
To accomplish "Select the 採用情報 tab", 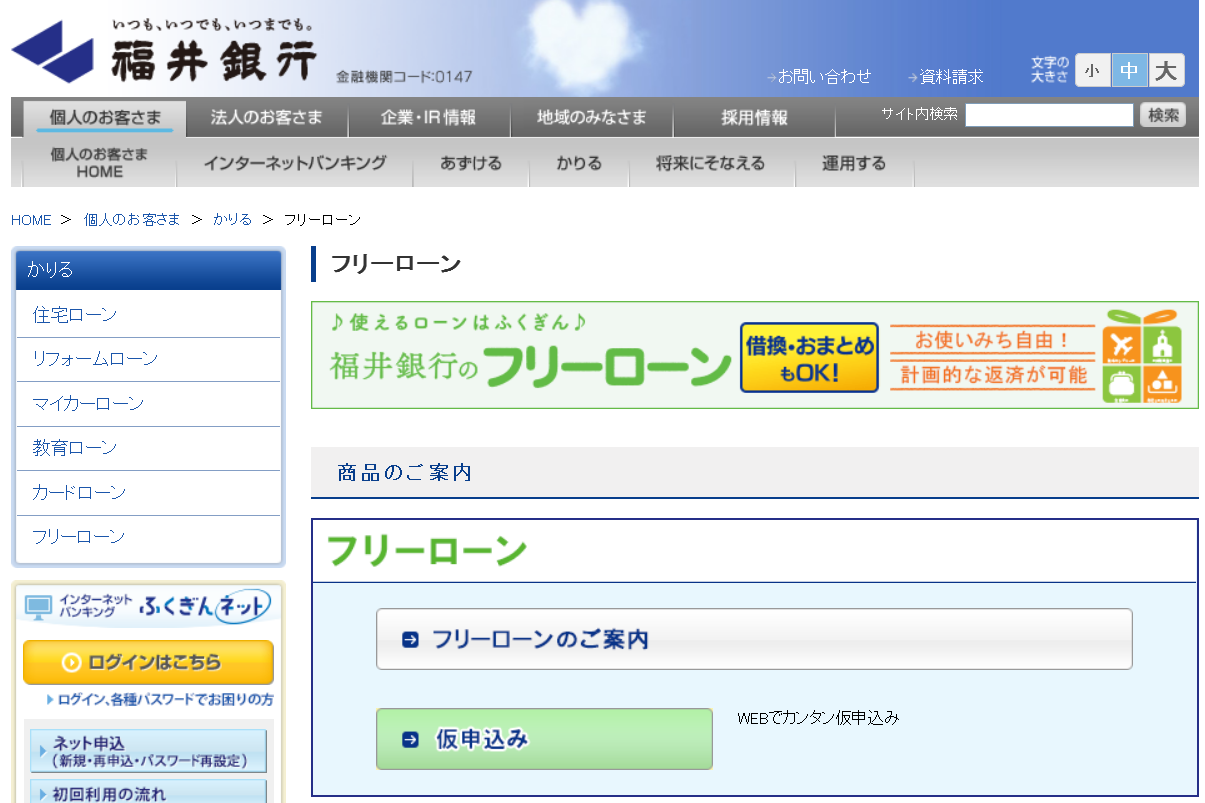I will (x=754, y=118).
